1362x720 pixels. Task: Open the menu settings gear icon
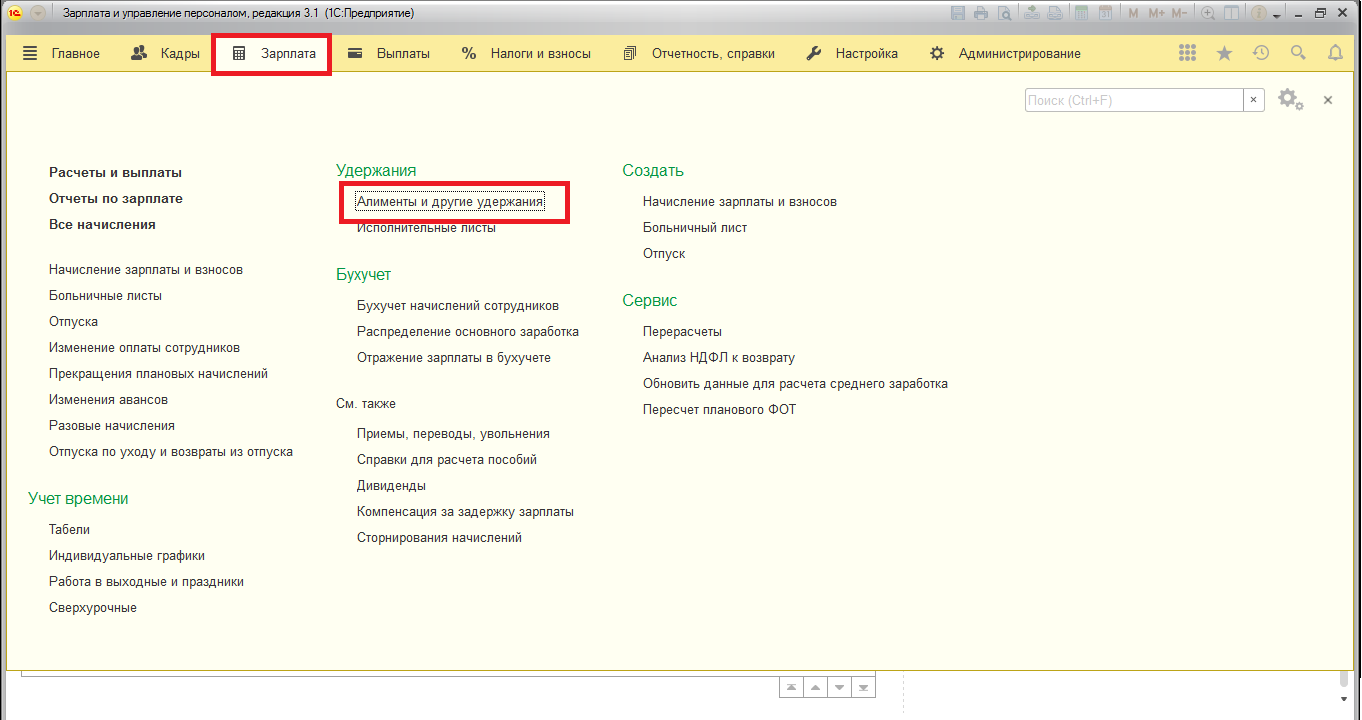pos(1290,100)
